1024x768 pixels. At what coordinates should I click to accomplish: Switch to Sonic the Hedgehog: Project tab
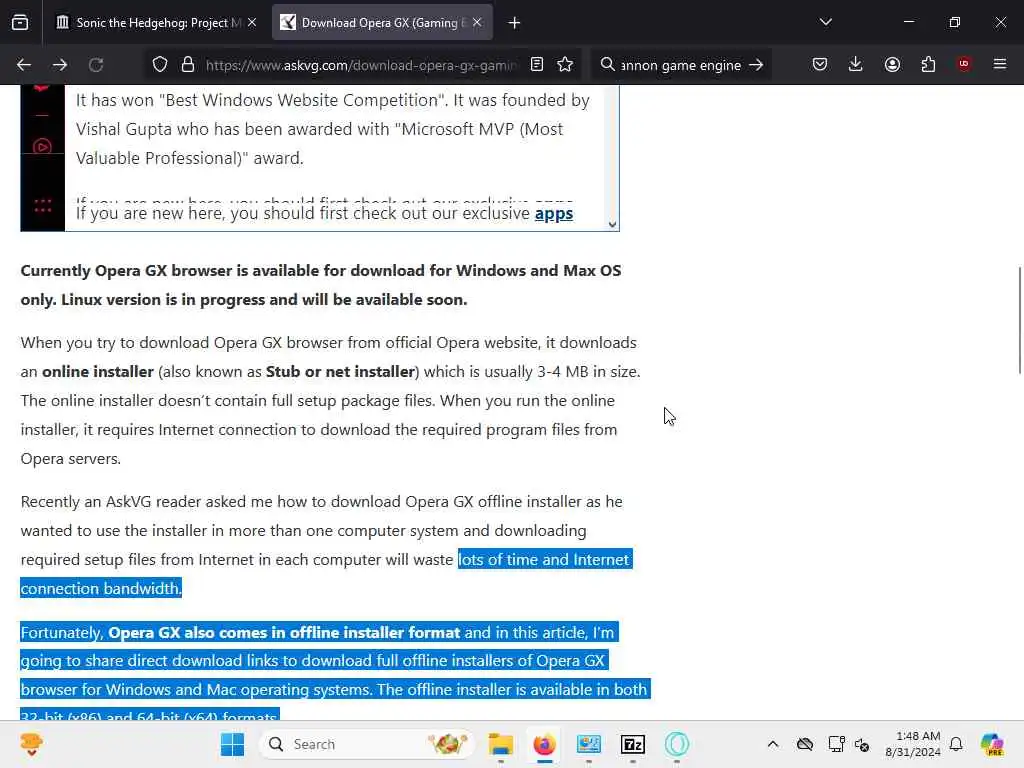pyautogui.click(x=157, y=23)
